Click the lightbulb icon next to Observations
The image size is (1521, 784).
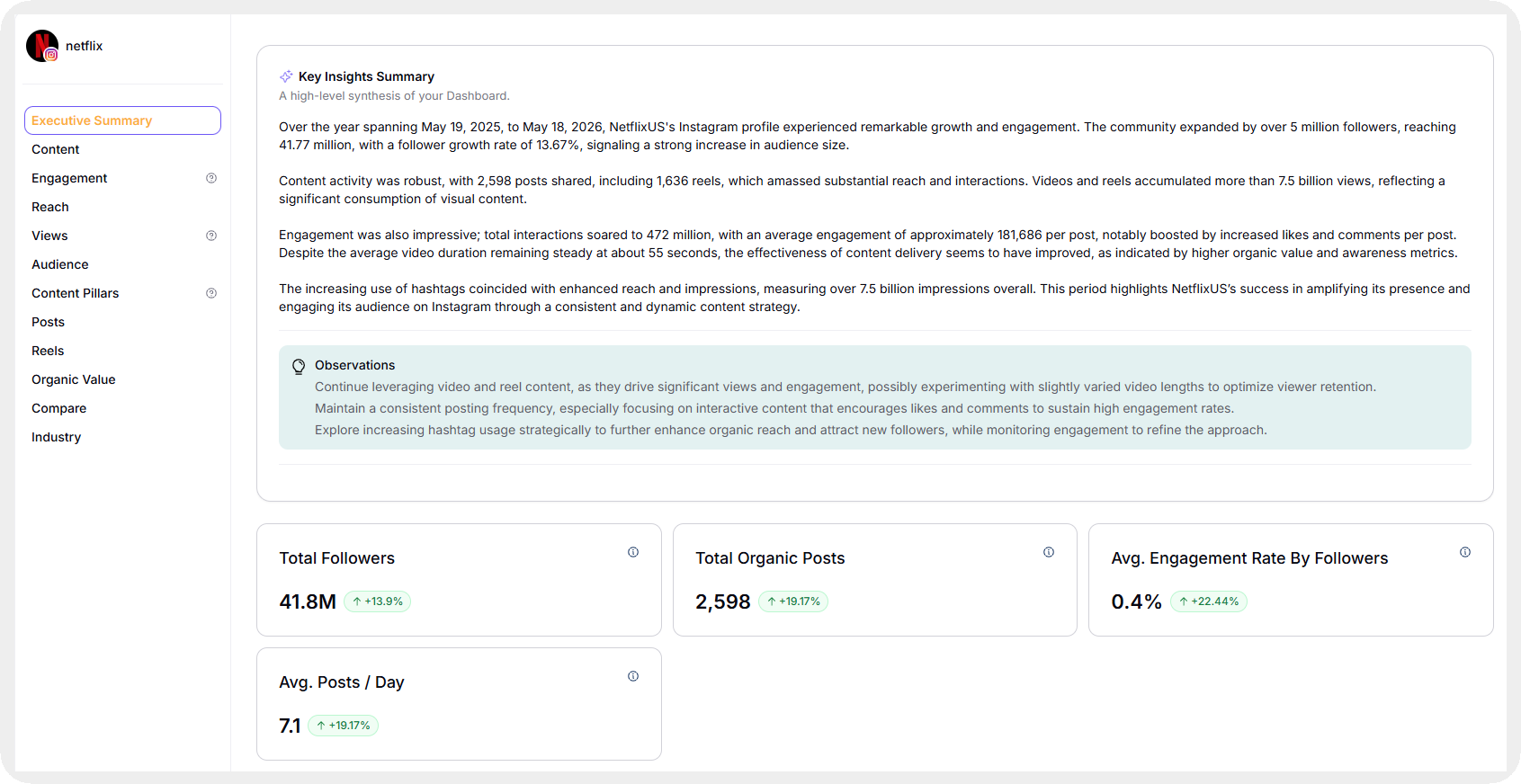point(299,366)
